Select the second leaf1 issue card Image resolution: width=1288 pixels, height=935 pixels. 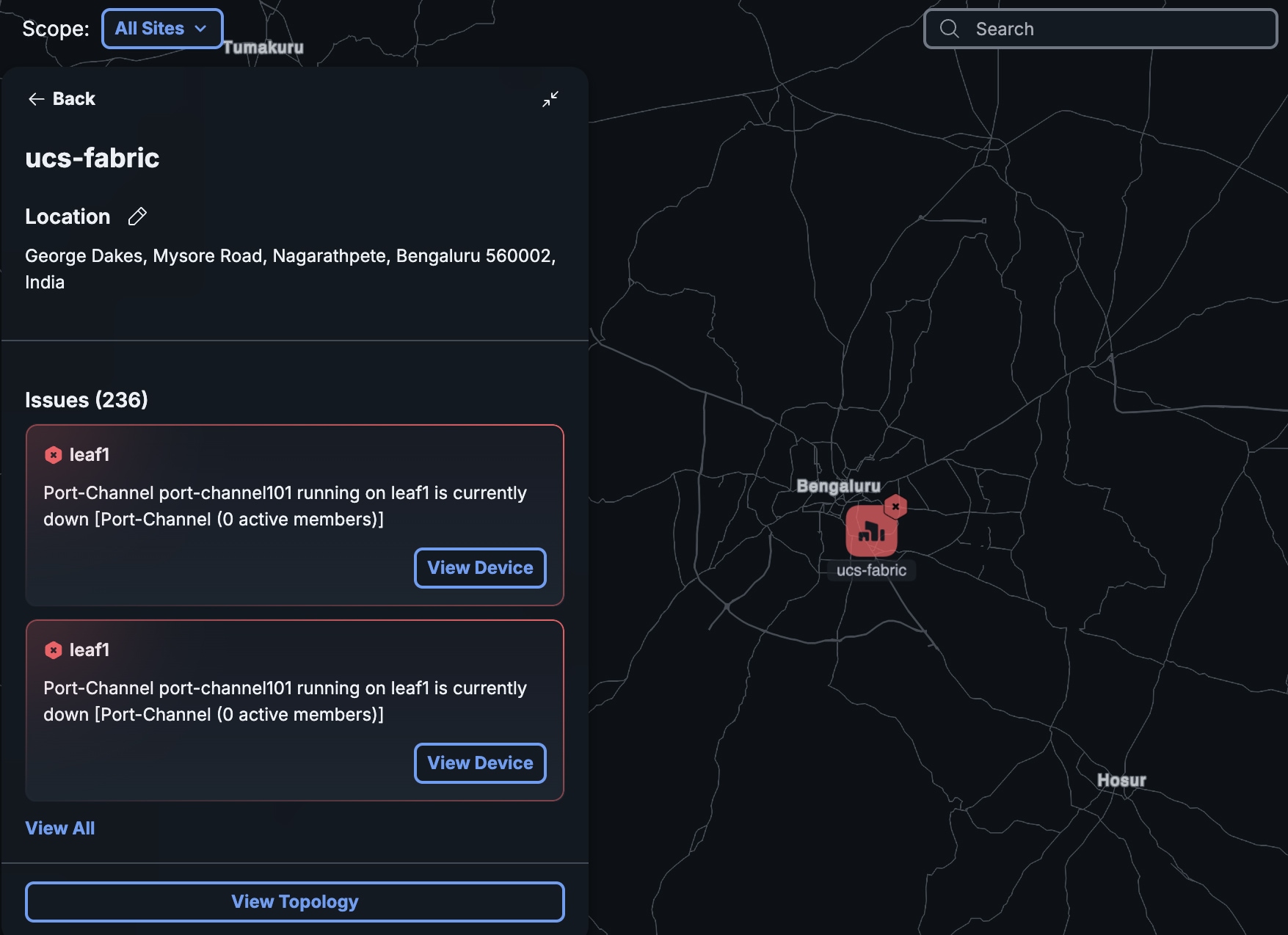coord(295,710)
